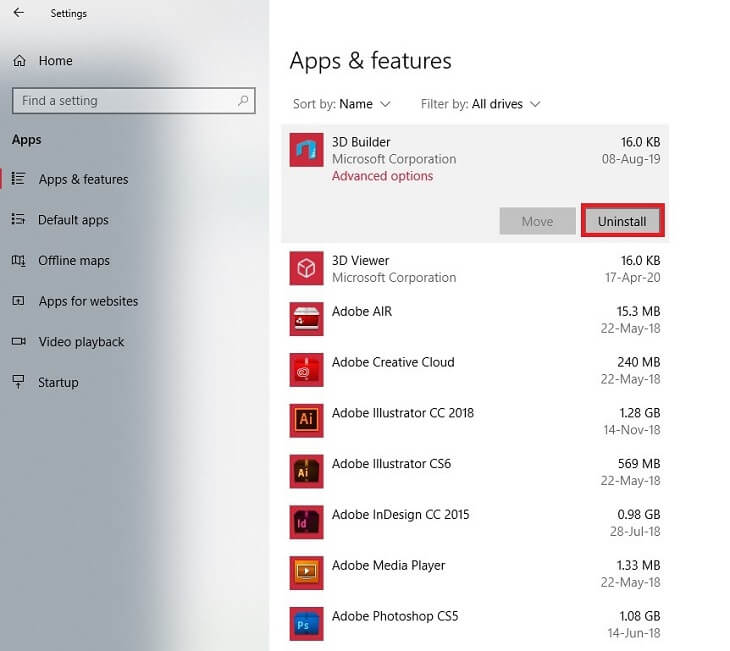
Task: Go to Offline maps settings
Action: (74, 261)
